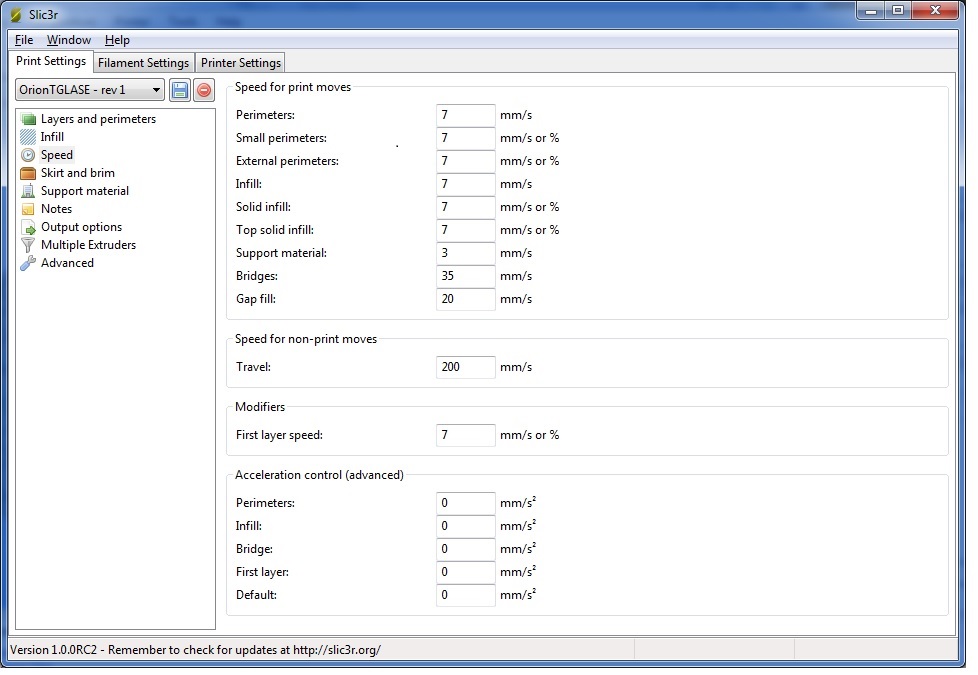
Task: Switch to the Filament Settings tab
Action: pos(144,63)
